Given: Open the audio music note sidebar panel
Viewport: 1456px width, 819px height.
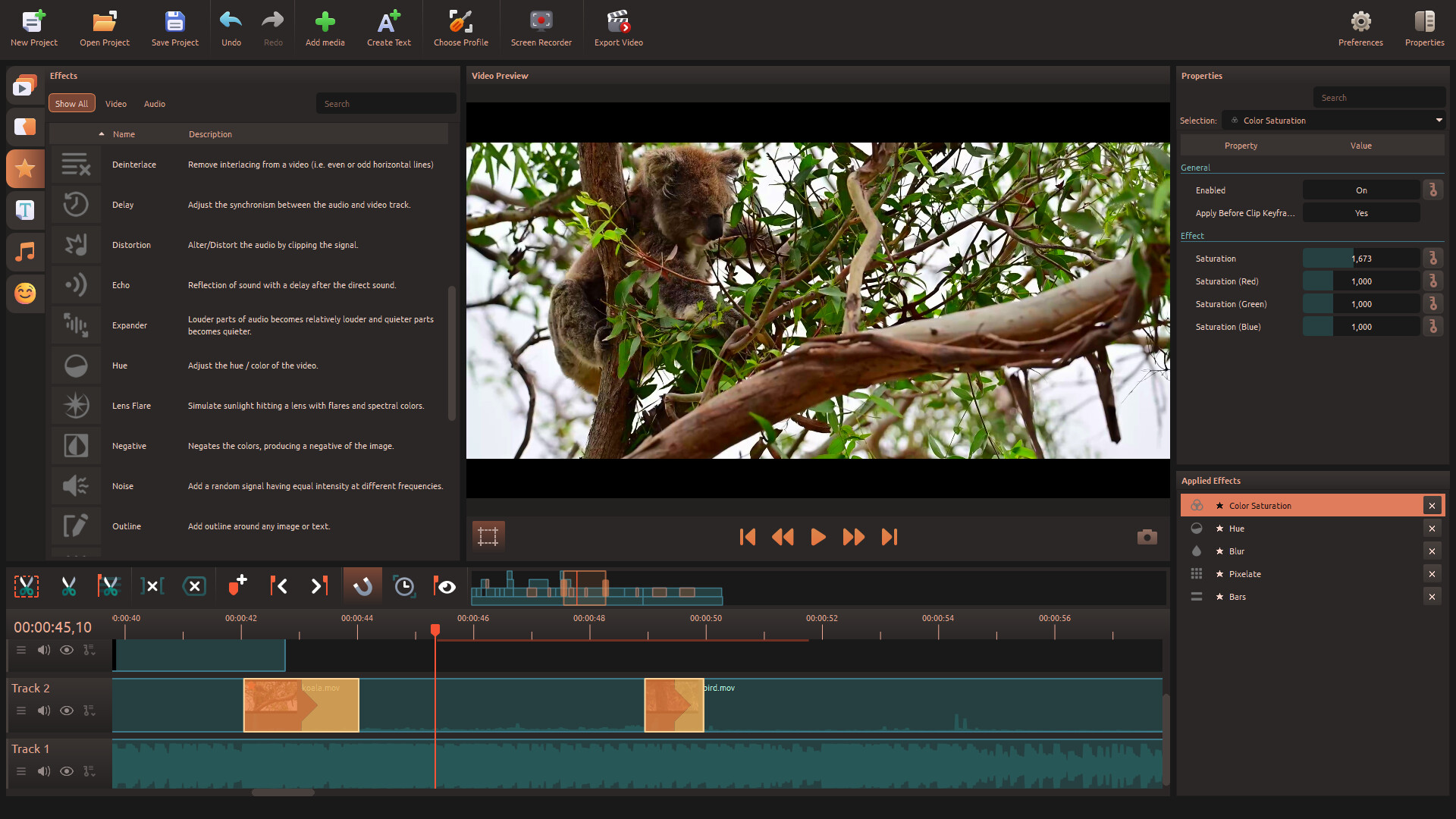Looking at the screenshot, I should [x=25, y=251].
